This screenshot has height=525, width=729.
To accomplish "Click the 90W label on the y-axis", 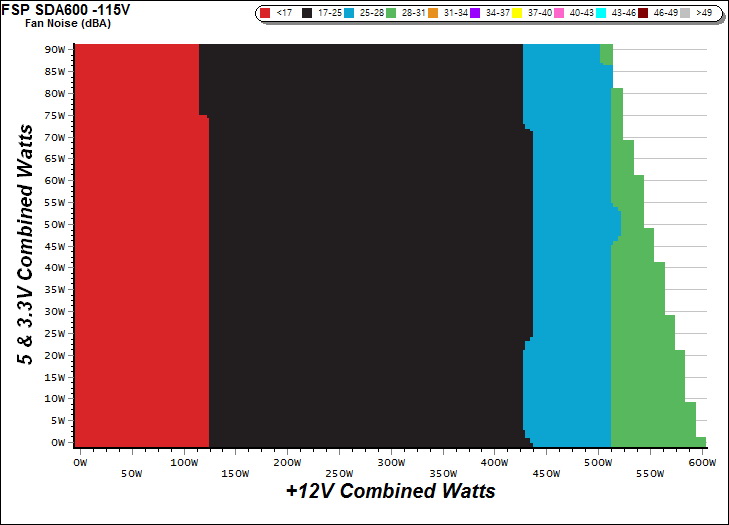I will point(56,49).
